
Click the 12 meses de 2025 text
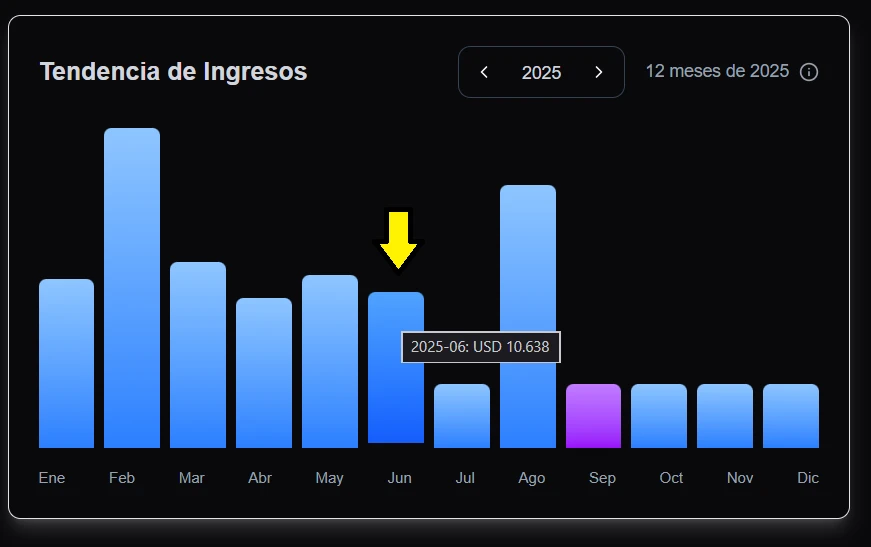tap(717, 72)
